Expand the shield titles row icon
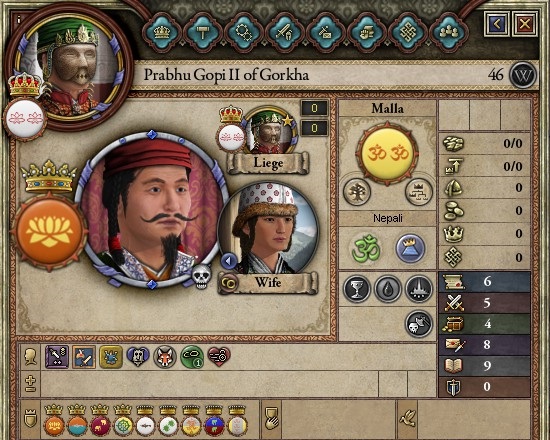Image resolution: width=550 pixels, height=440 pixels. pos(30,418)
